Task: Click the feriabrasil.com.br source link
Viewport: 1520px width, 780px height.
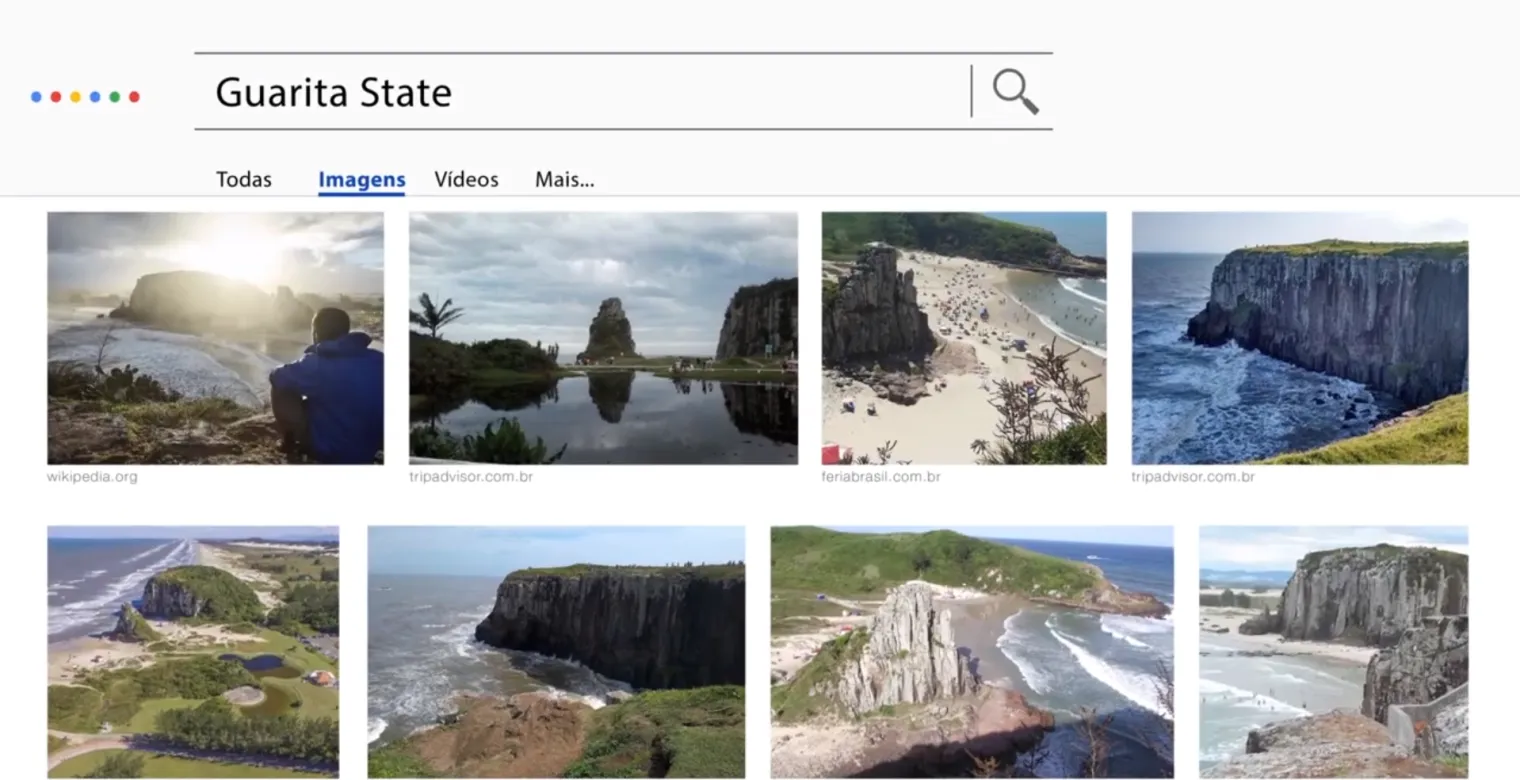Action: click(x=881, y=477)
